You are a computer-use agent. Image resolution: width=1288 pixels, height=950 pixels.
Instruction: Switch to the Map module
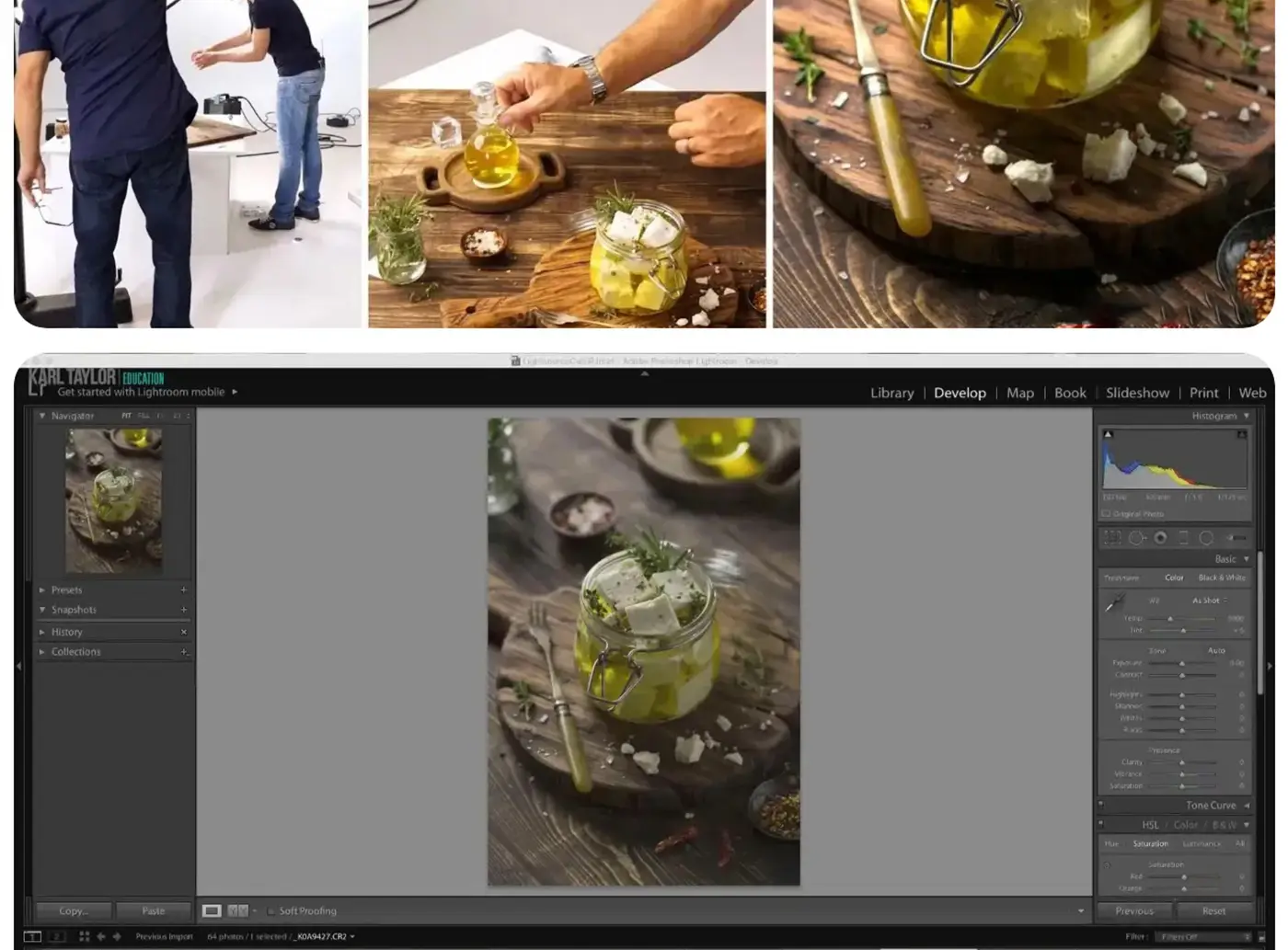click(x=1020, y=393)
